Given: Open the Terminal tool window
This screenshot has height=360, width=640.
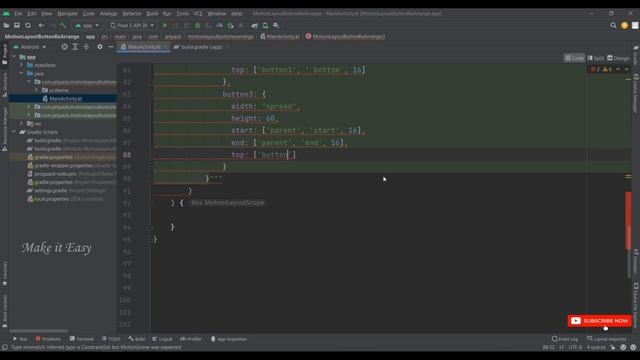Looking at the screenshot, I should (82, 339).
